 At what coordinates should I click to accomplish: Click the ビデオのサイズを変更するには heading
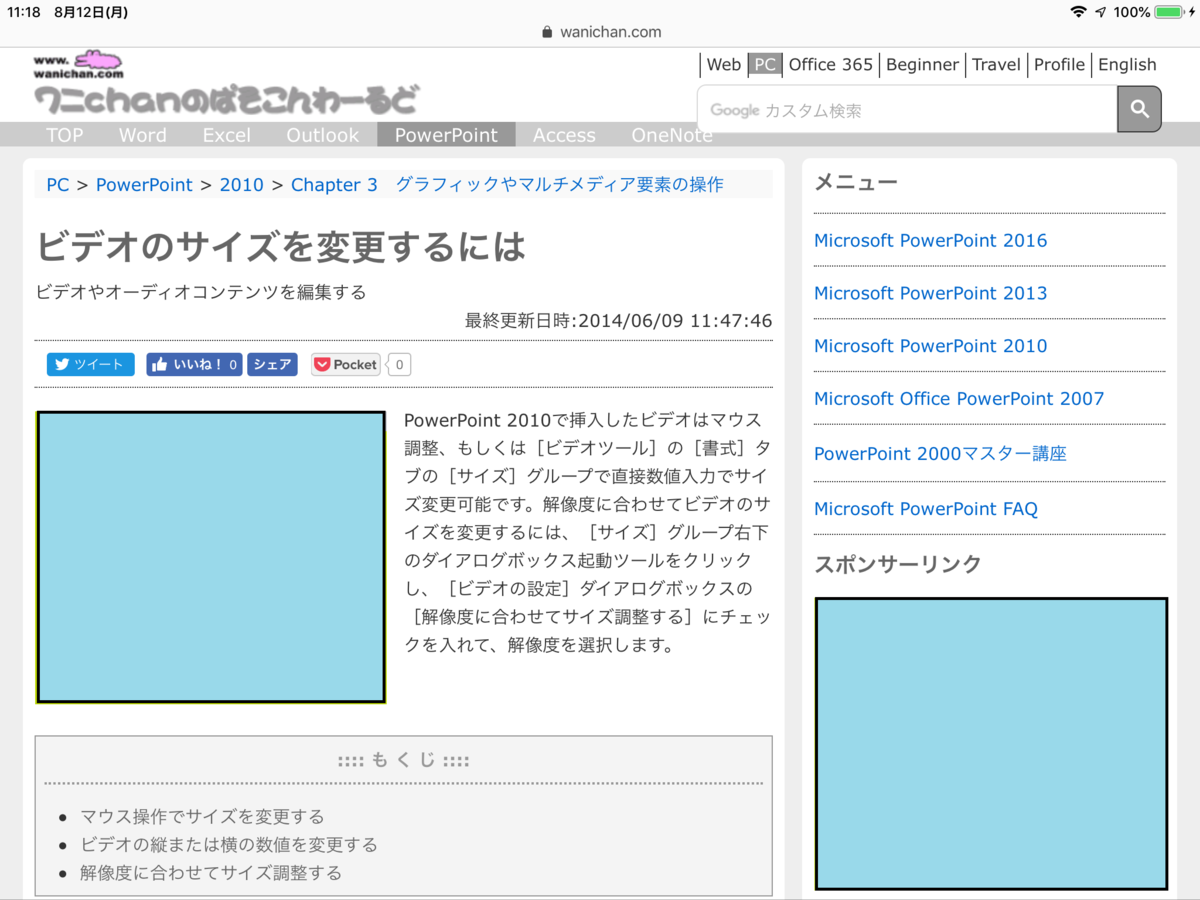point(281,246)
